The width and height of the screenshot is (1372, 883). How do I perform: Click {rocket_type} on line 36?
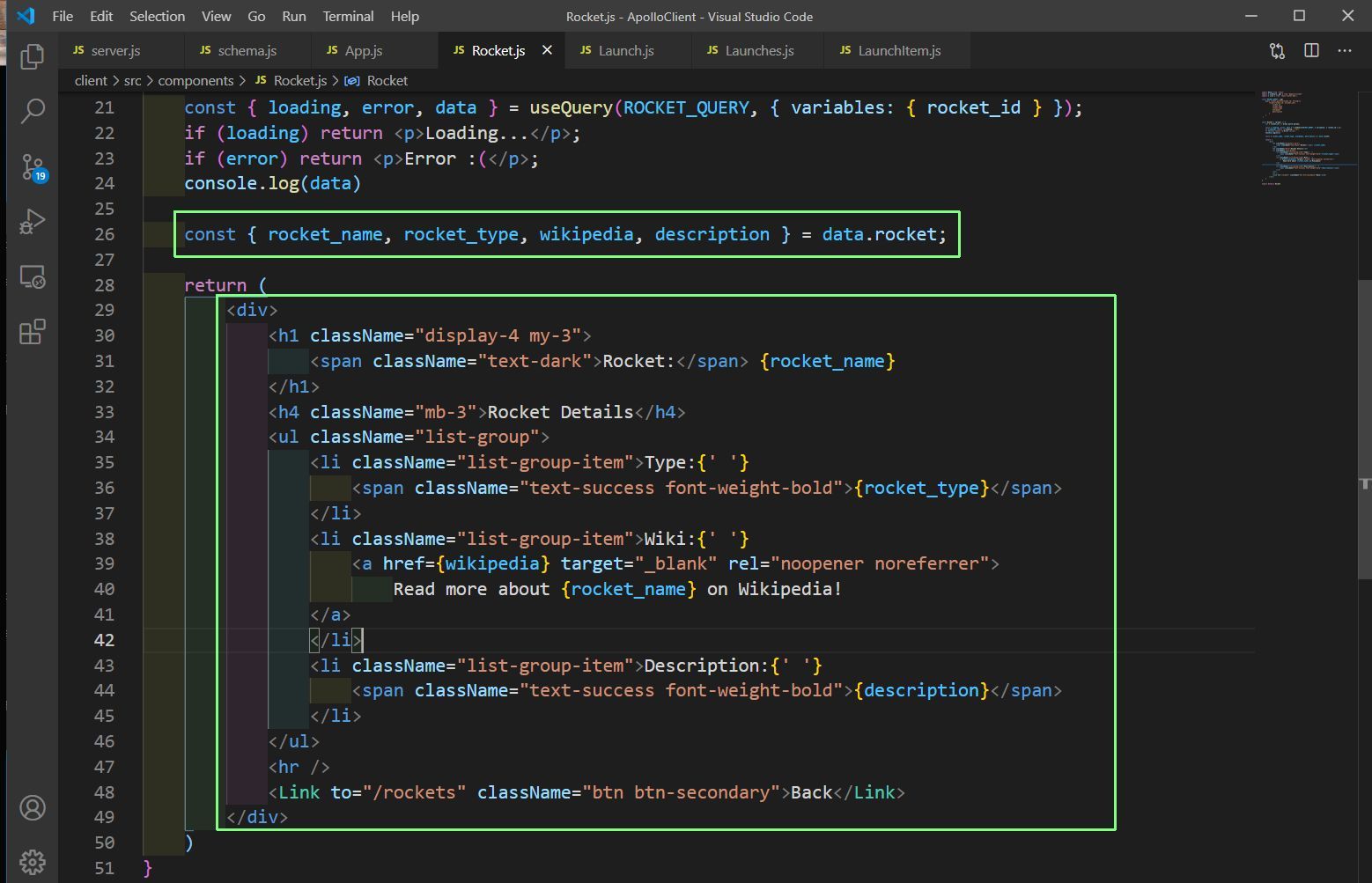pyautogui.click(x=921, y=488)
